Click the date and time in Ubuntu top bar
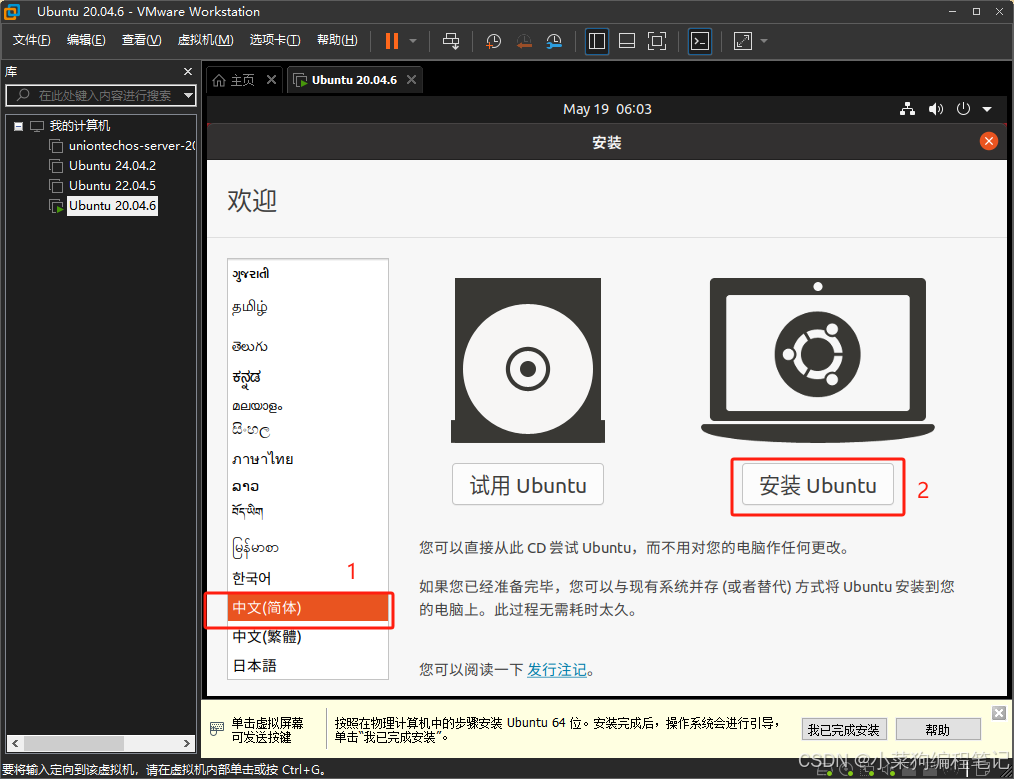This screenshot has height=779, width=1014. [x=607, y=109]
